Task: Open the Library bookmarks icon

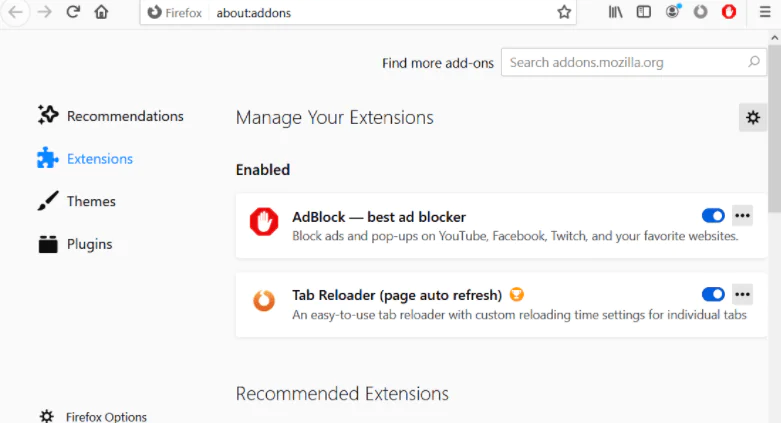Action: [x=616, y=12]
